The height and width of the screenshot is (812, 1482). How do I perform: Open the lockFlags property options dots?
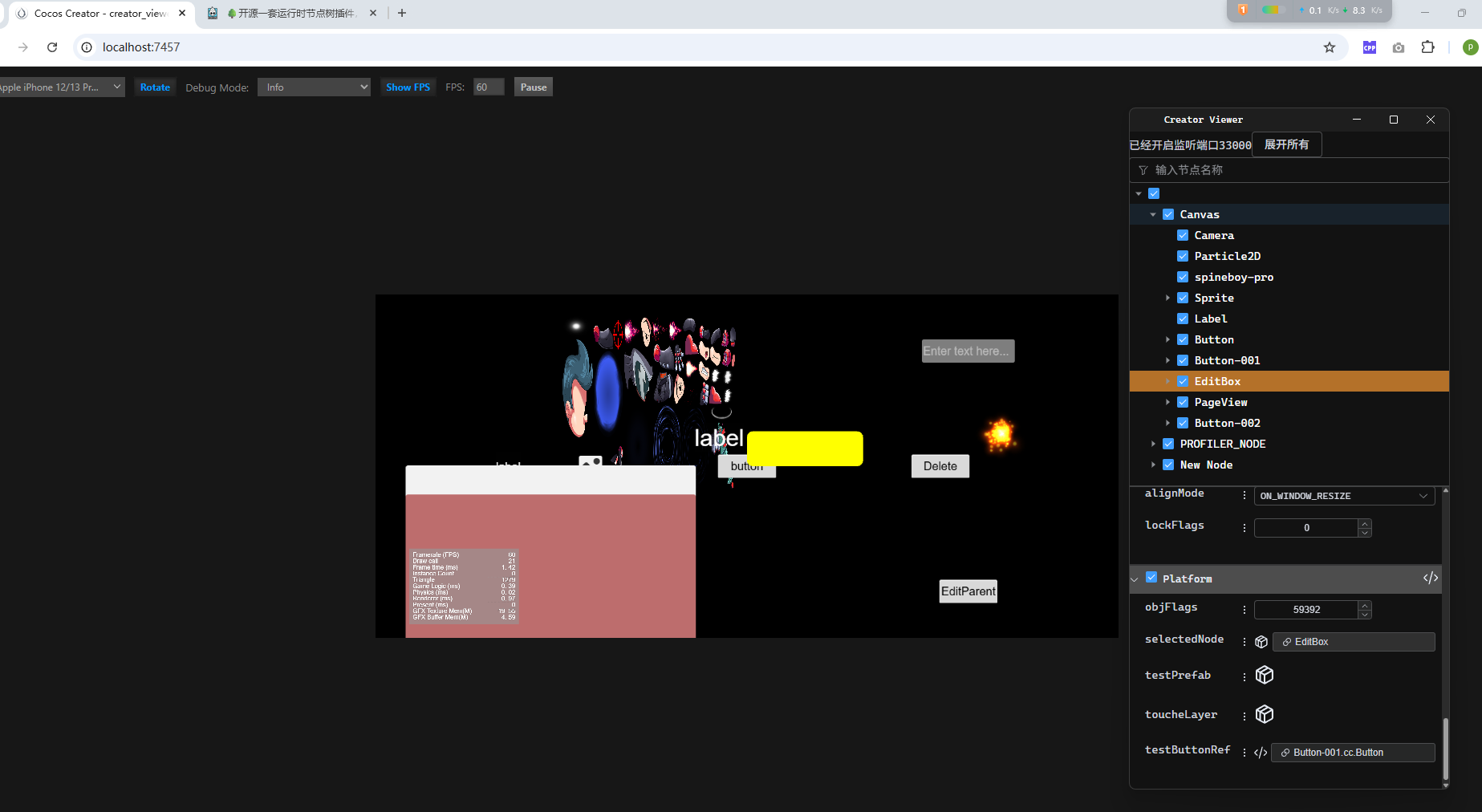[x=1244, y=528]
